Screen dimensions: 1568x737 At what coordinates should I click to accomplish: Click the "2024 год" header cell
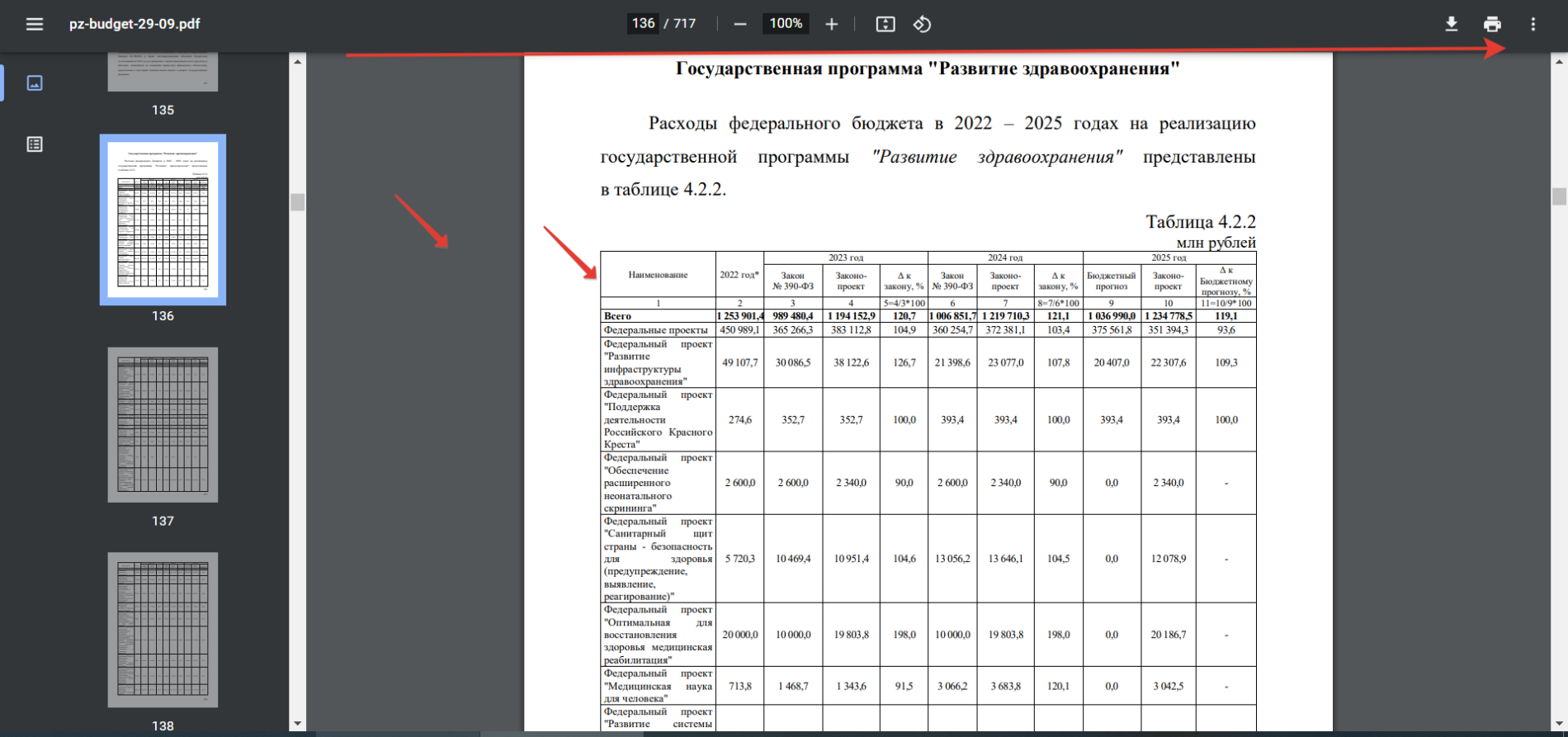[x=1005, y=257]
